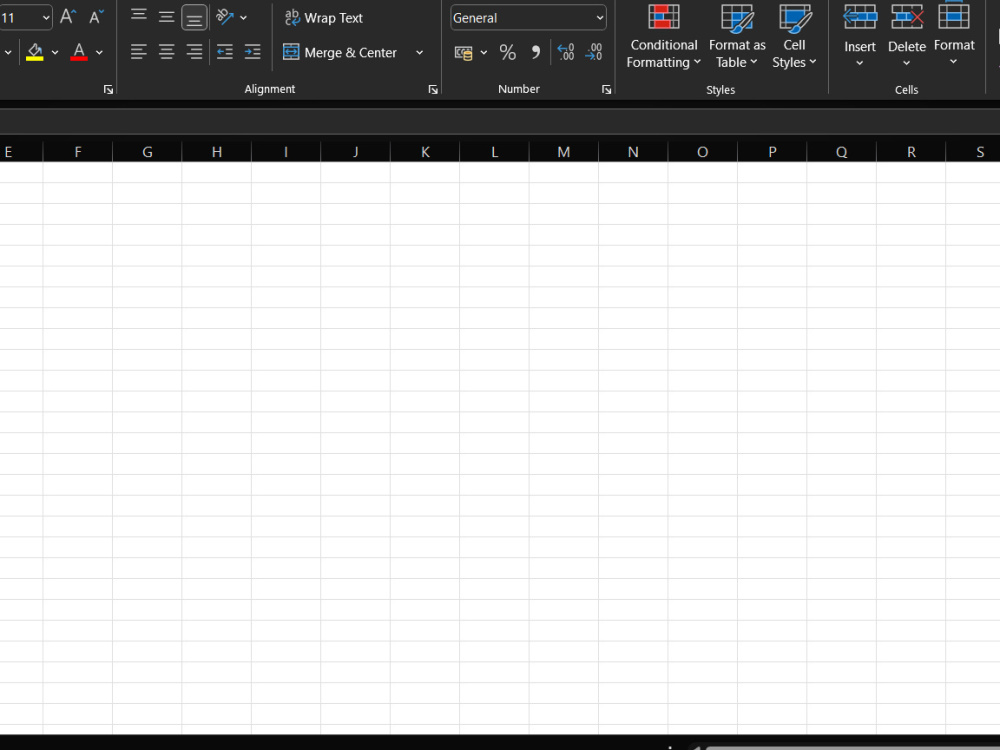Center text horizontally

(166, 52)
